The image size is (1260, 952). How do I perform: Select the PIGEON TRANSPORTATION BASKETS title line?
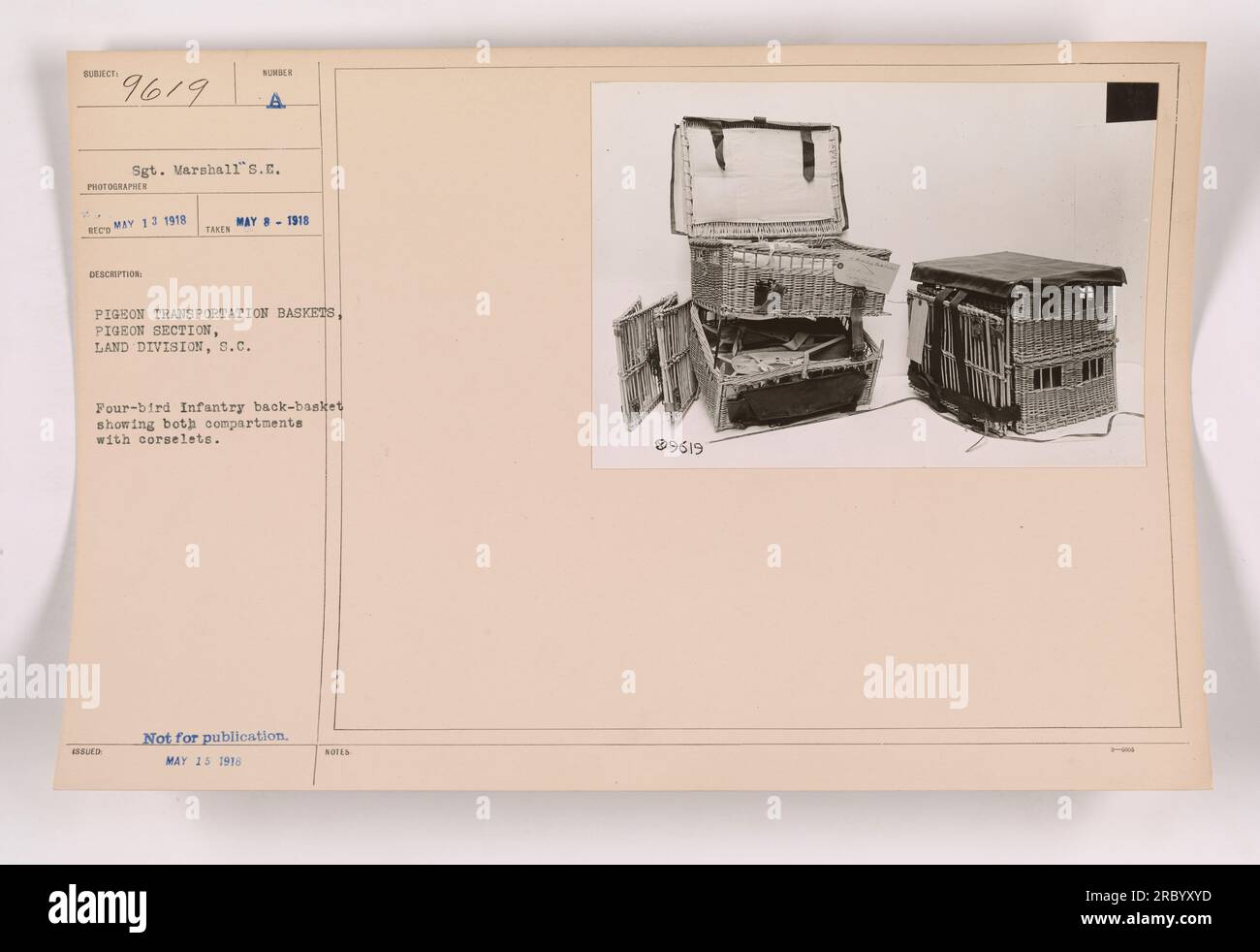pyautogui.click(x=219, y=310)
